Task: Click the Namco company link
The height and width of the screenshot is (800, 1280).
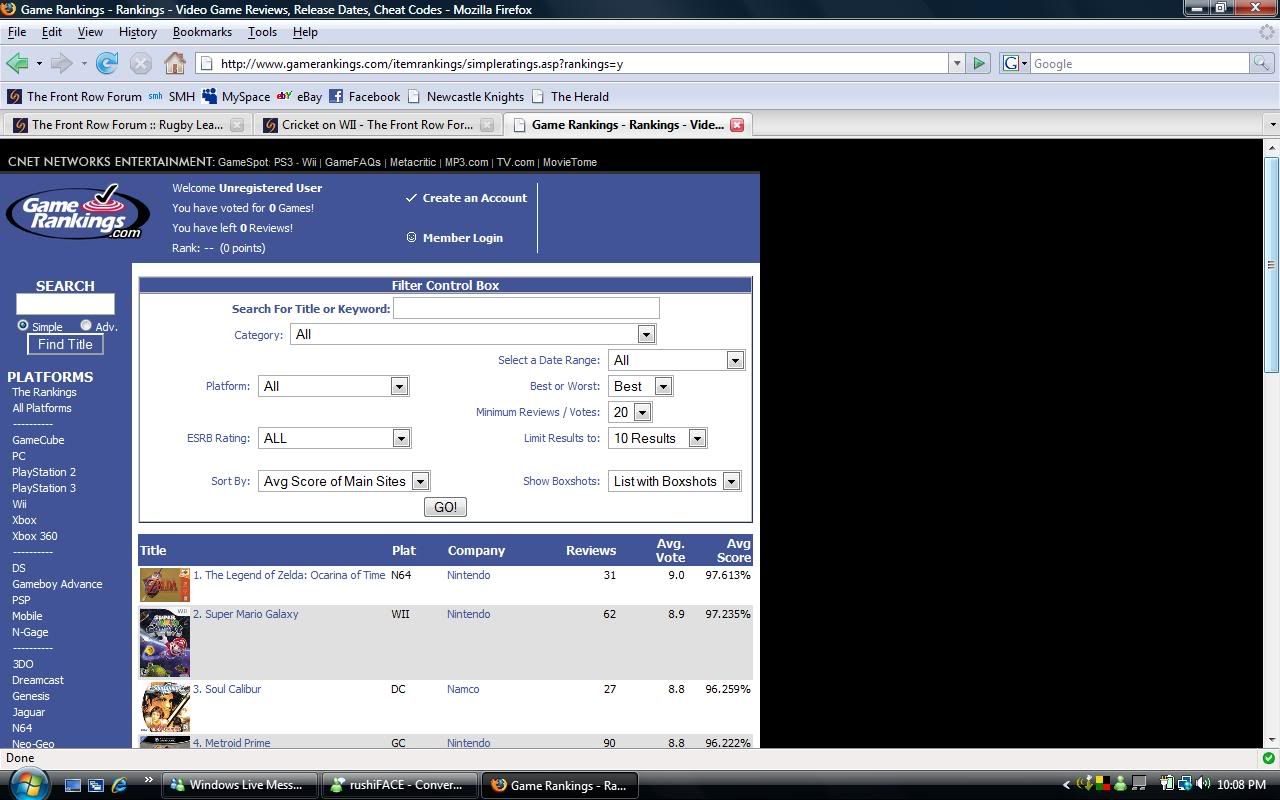Action: 463,689
